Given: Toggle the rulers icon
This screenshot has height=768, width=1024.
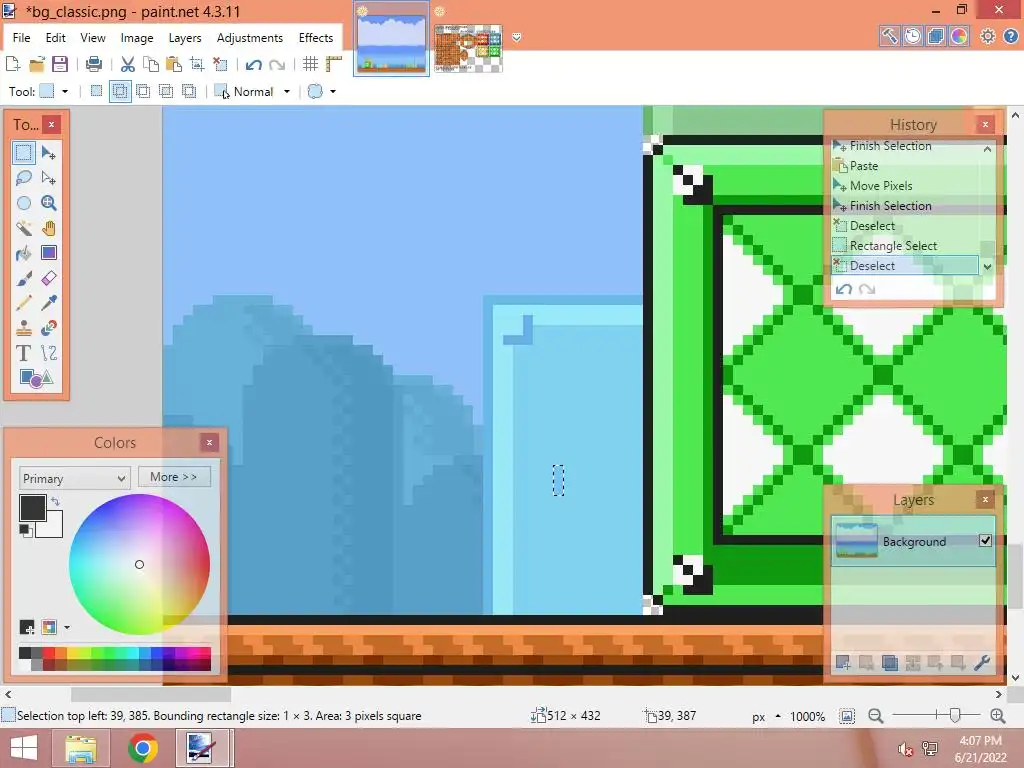Looking at the screenshot, I should pyautogui.click(x=334, y=64).
